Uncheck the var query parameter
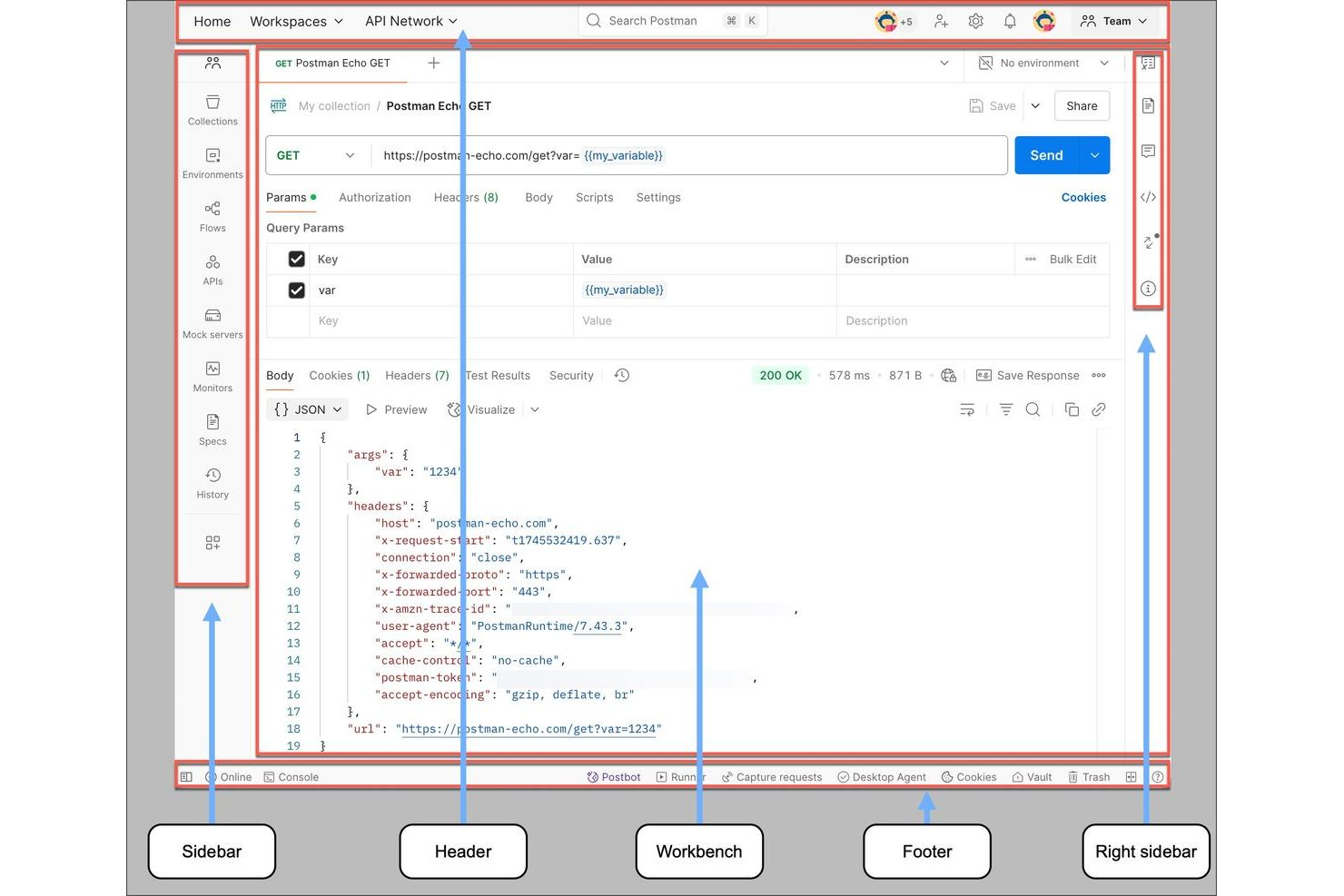The image size is (1344, 896). (297, 290)
